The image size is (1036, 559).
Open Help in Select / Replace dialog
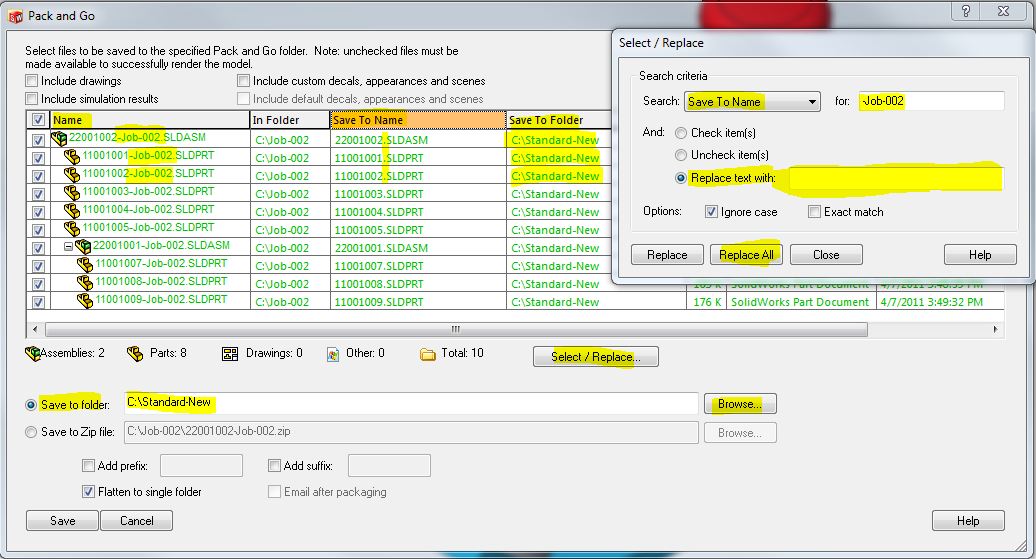click(x=980, y=254)
